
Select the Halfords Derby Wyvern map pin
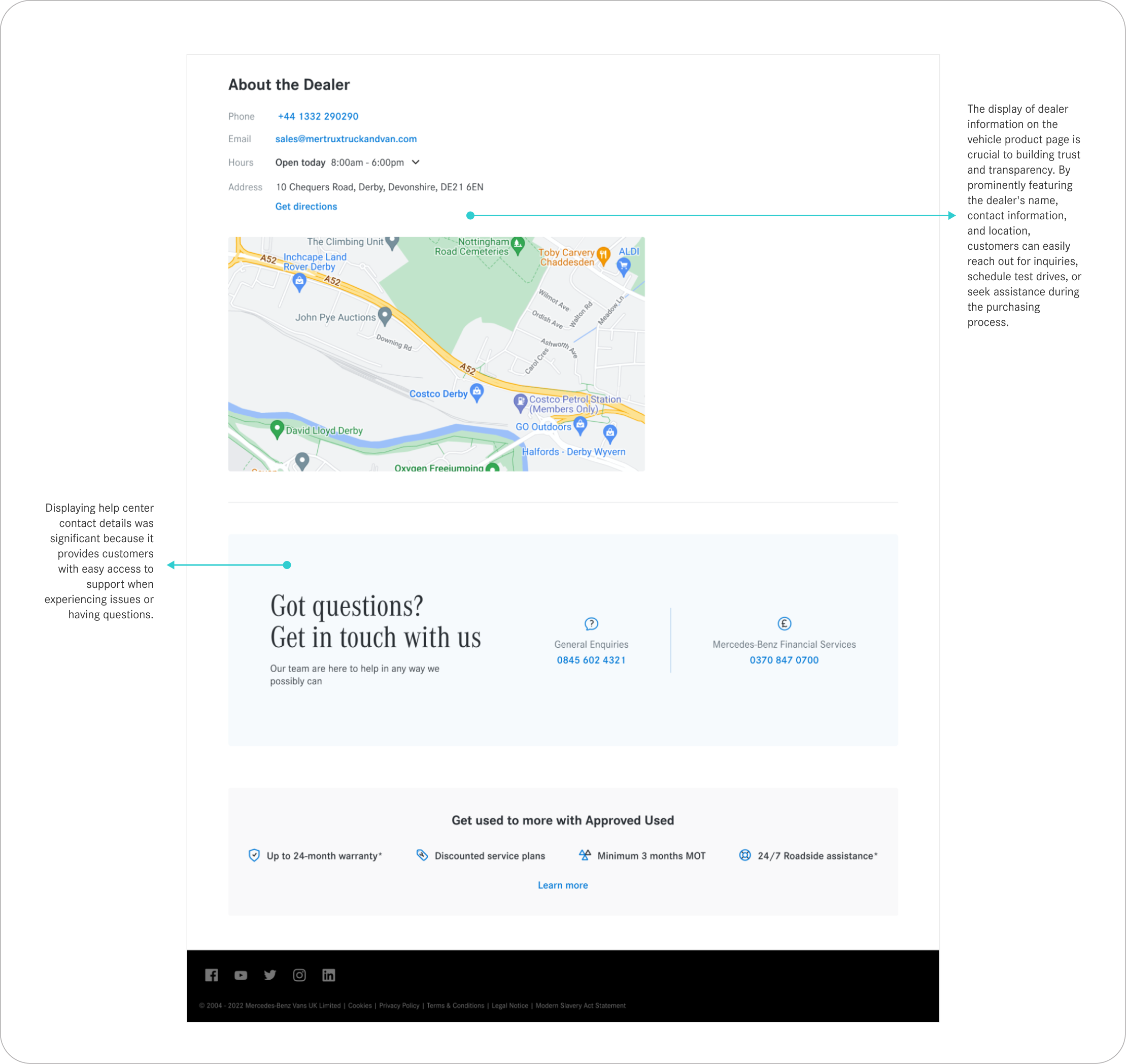(x=610, y=434)
